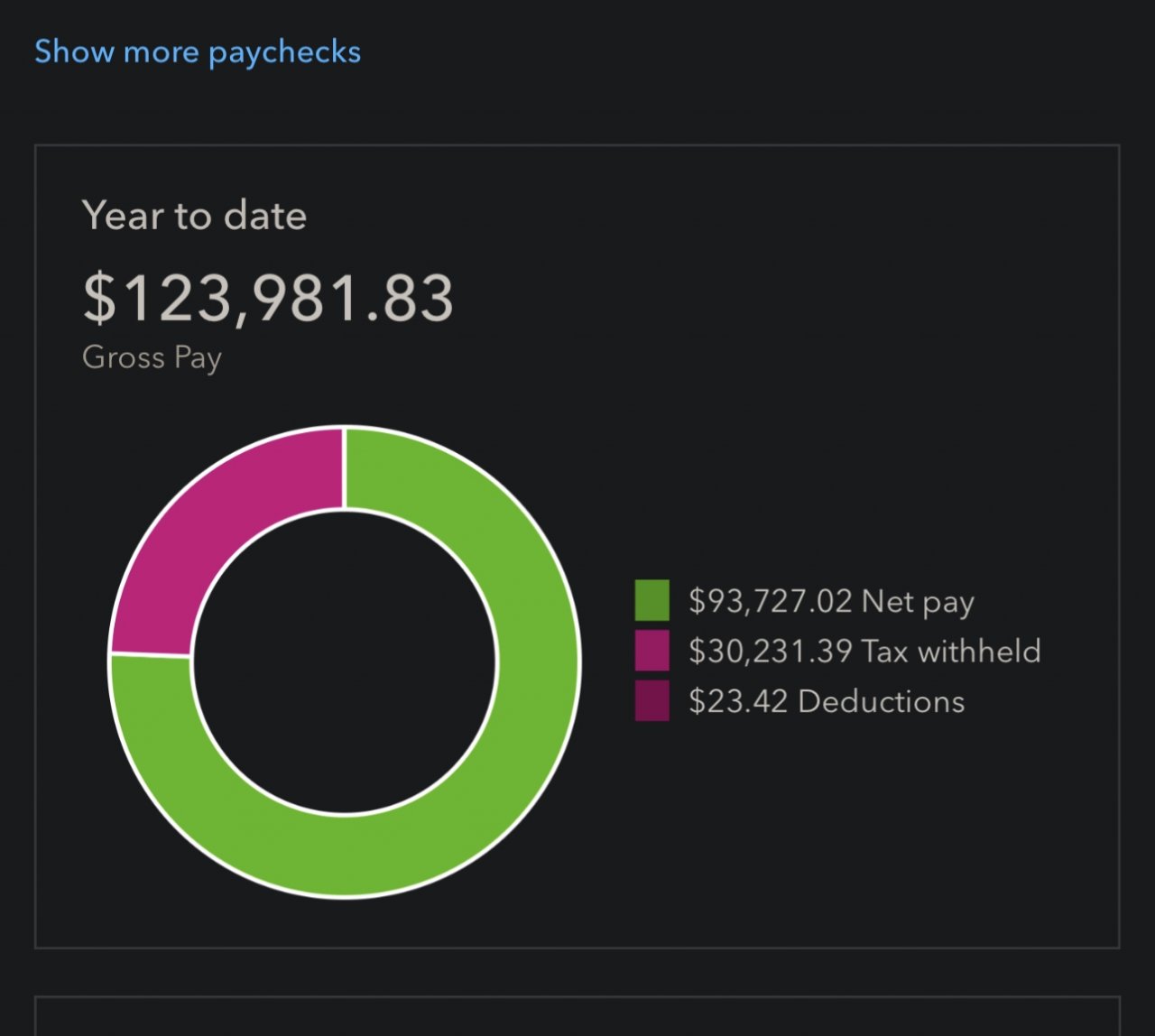The image size is (1155, 1036).
Task: Click the $93,727.02 amount in the legend
Action: [770, 601]
